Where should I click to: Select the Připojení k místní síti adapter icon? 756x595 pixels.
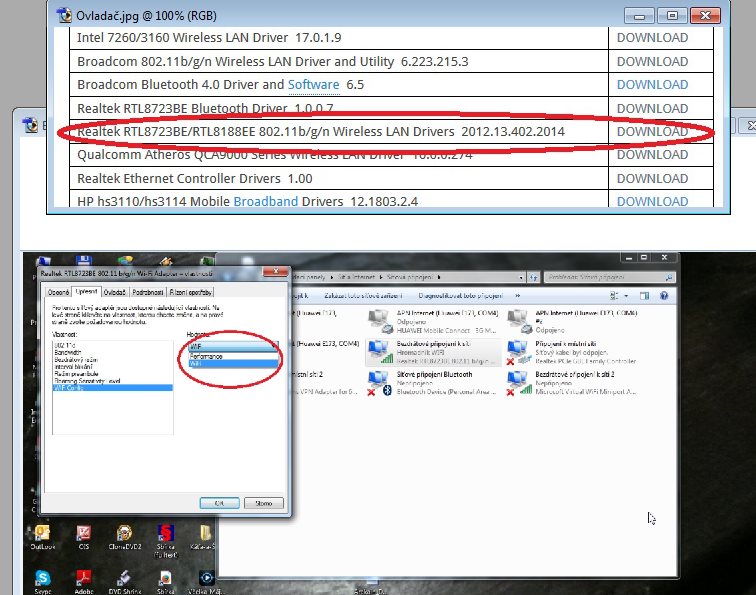click(x=518, y=352)
